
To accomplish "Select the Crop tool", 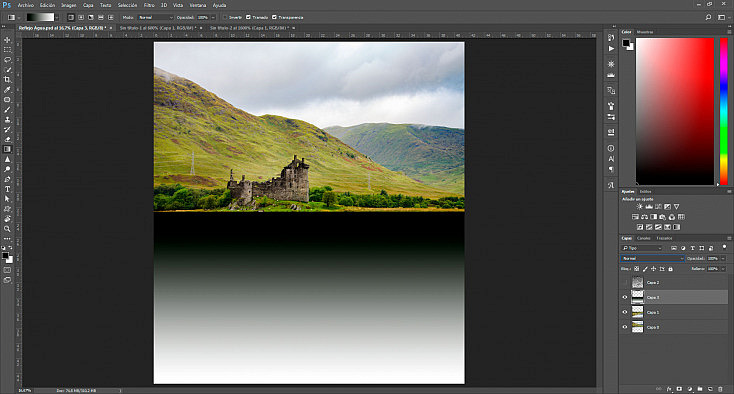I will [x=7, y=80].
